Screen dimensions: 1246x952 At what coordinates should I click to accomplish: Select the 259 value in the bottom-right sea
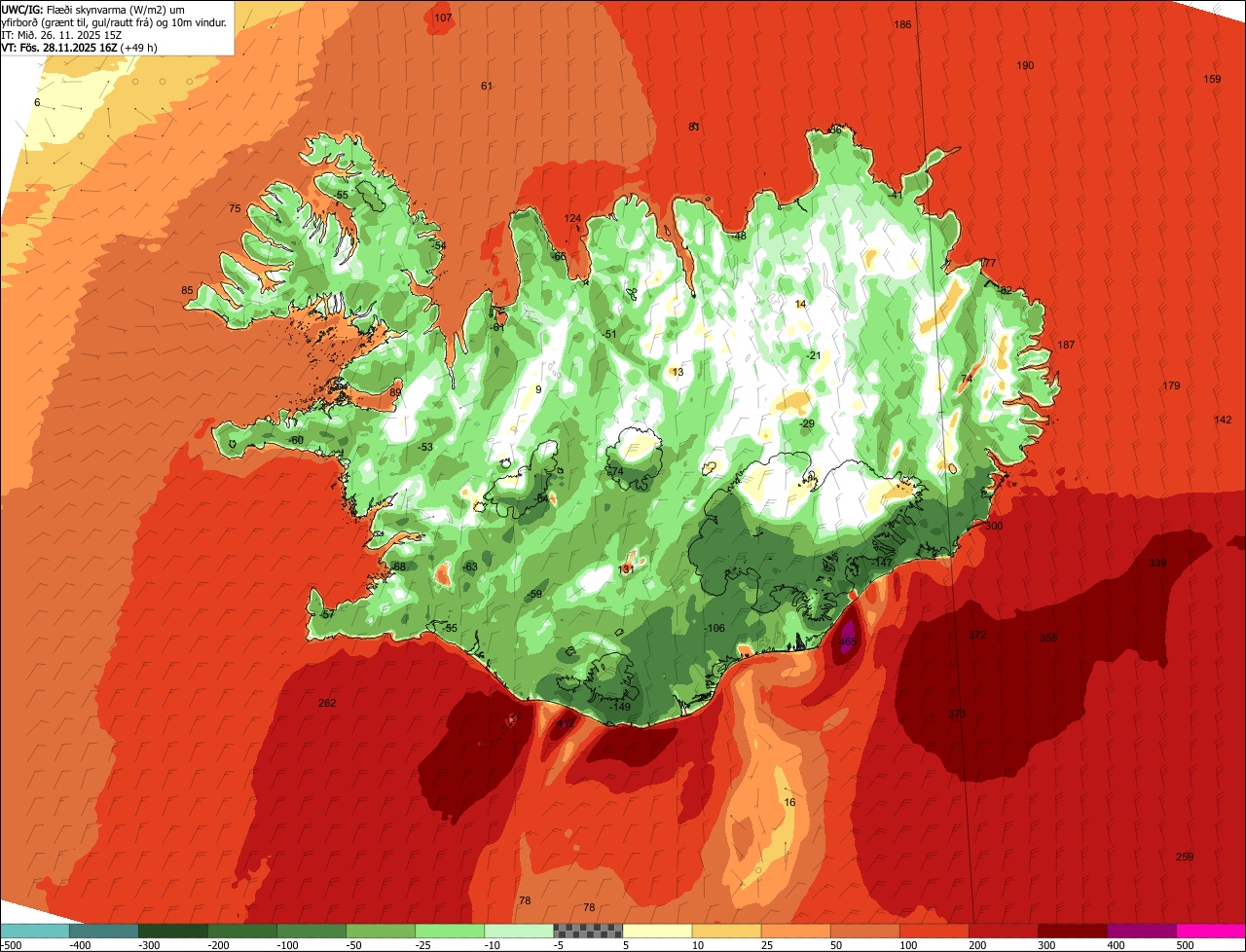click(x=1185, y=857)
